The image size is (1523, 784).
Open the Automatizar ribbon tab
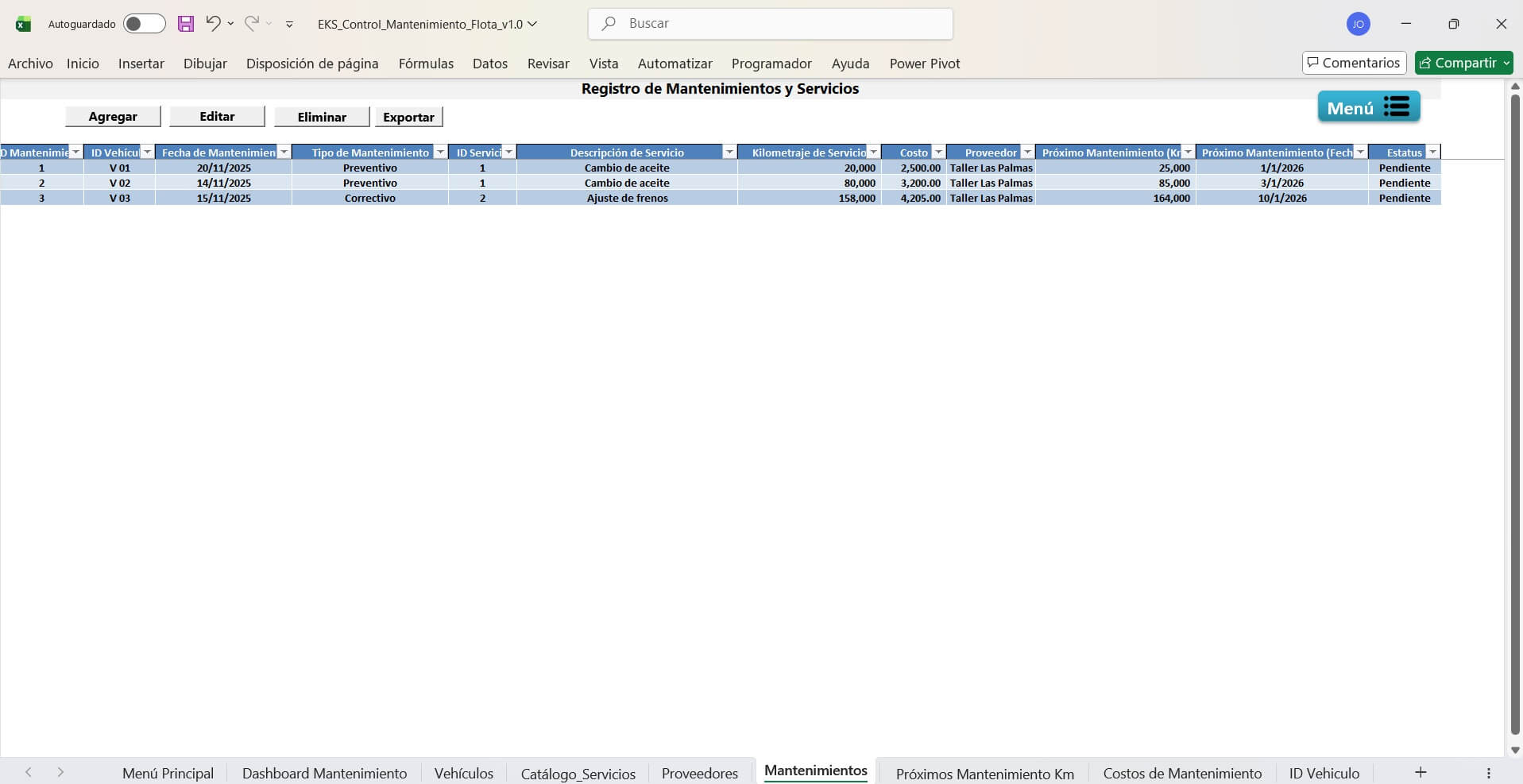[675, 64]
